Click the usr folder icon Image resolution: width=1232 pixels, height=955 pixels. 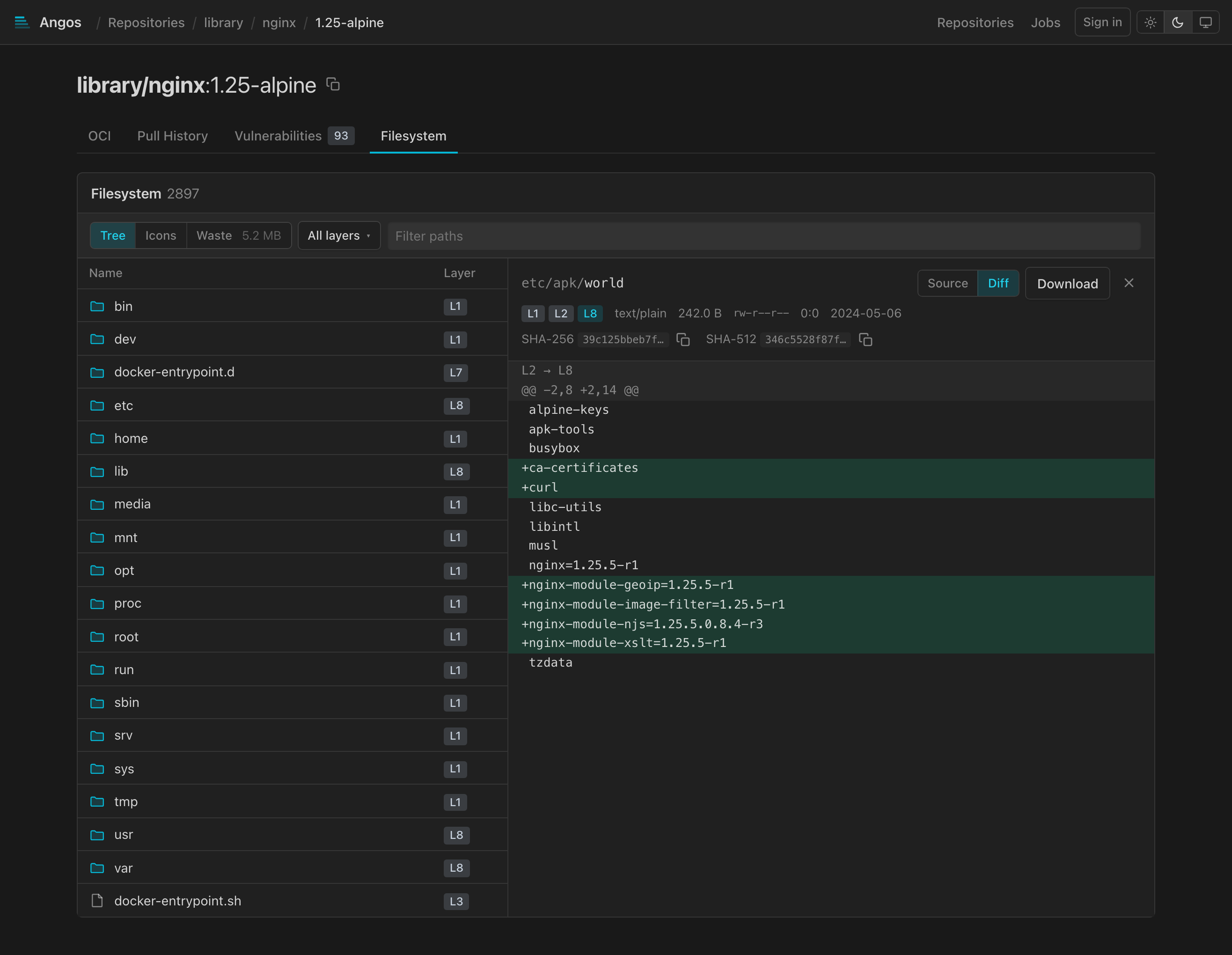(97, 835)
